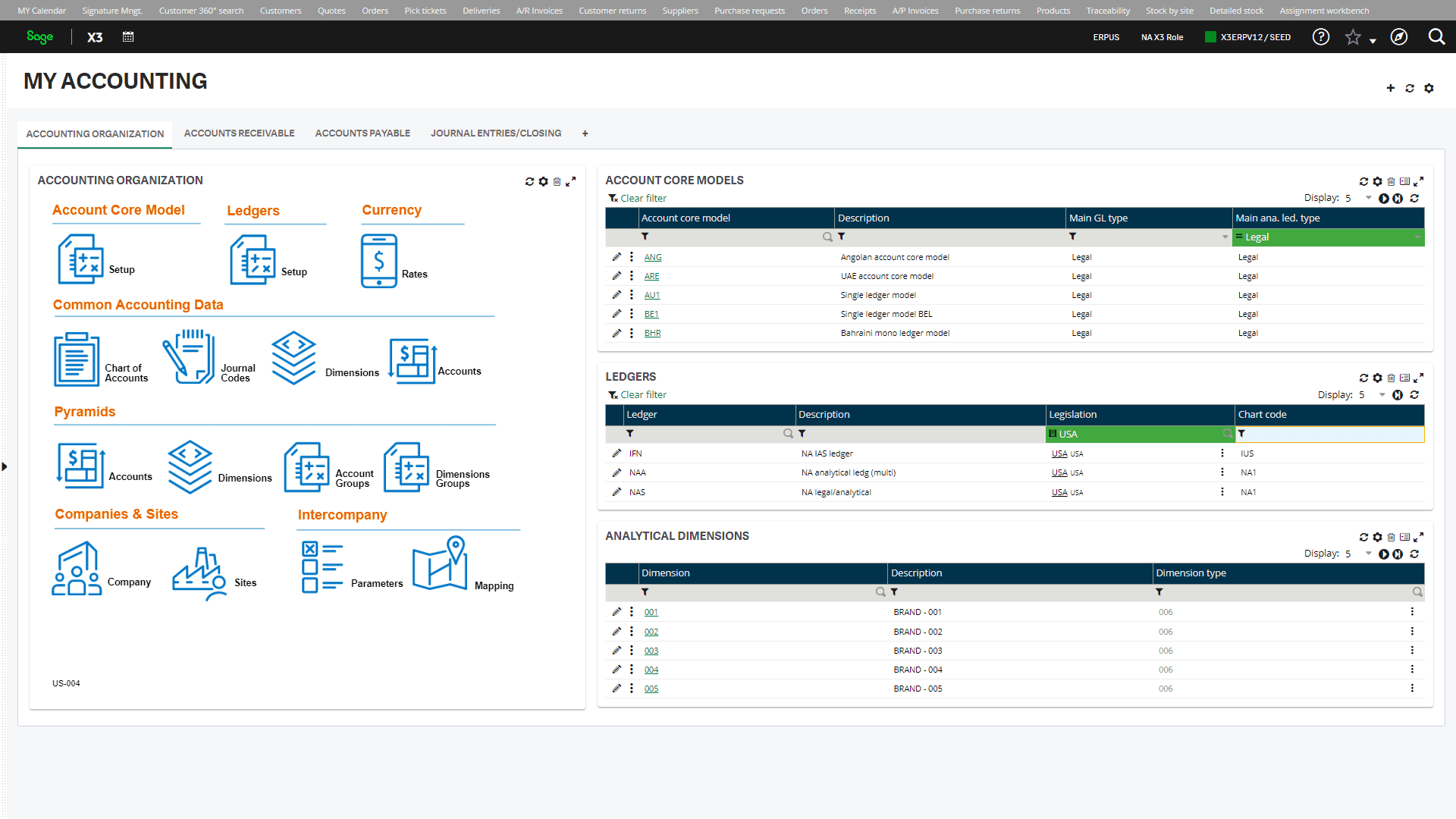Filter by Main ana. led. type dropdown
1456x819 pixels.
(1327, 237)
